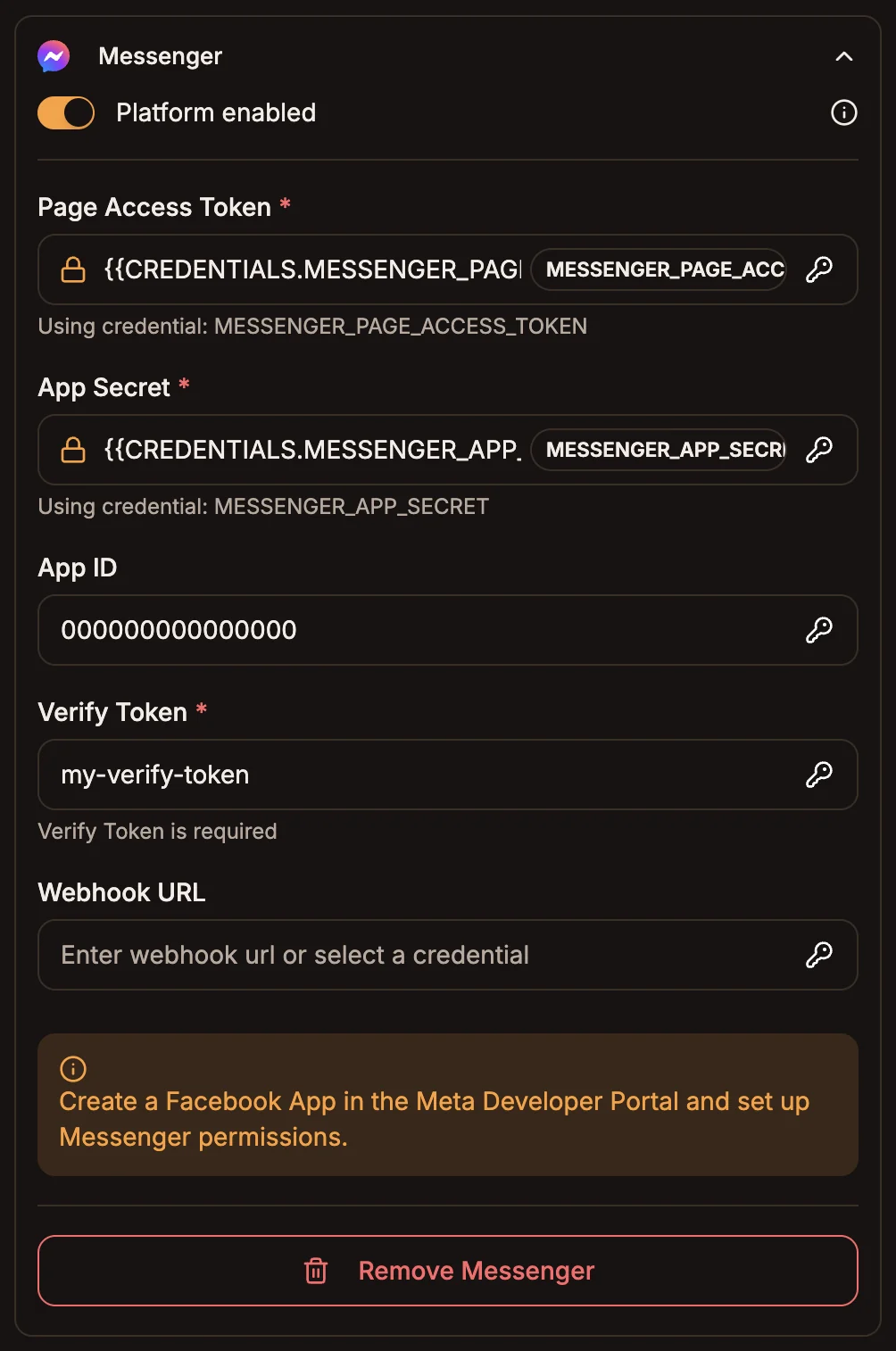The height and width of the screenshot is (1351, 896).
Task: Open credential picker for Page Access Token
Action: coord(818,269)
